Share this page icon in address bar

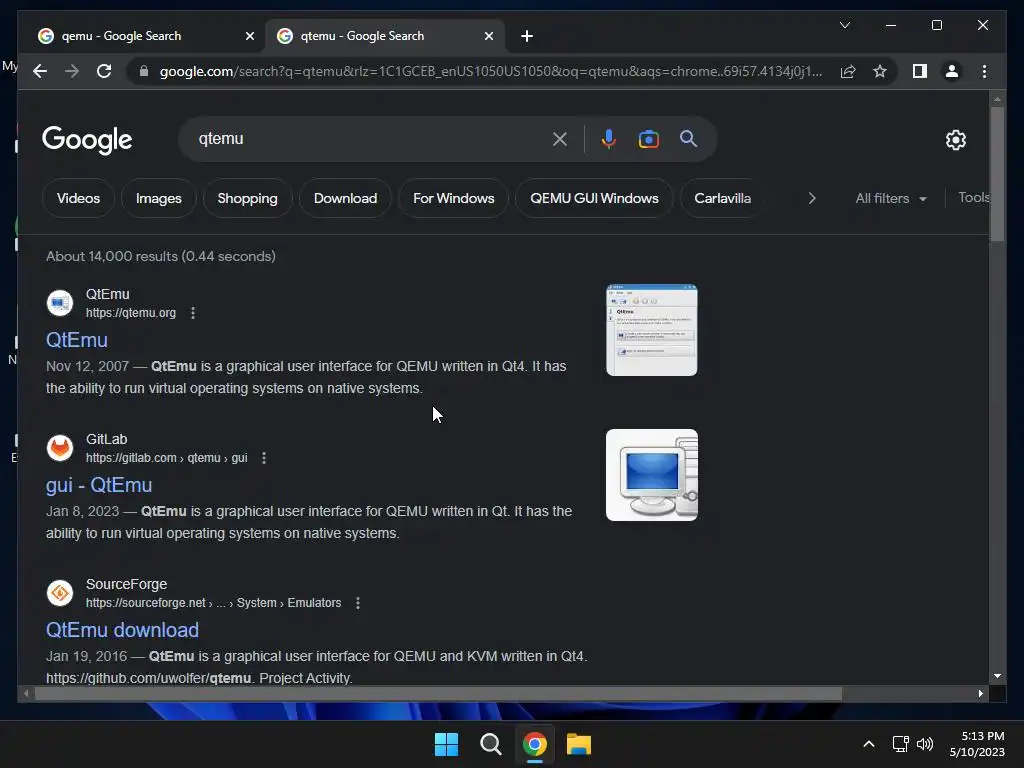(848, 71)
